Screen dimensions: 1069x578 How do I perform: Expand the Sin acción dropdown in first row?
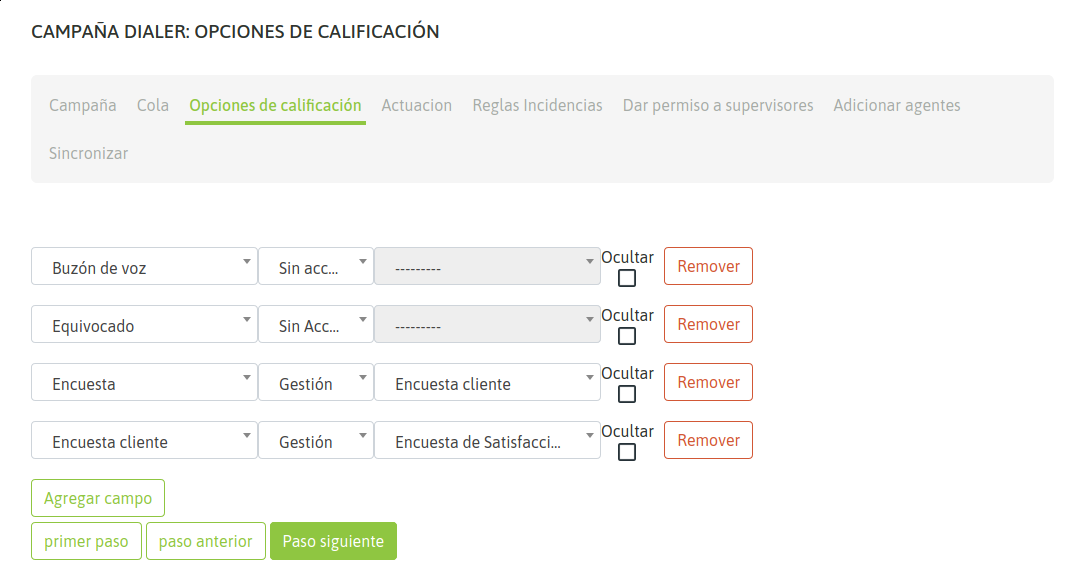click(315, 267)
